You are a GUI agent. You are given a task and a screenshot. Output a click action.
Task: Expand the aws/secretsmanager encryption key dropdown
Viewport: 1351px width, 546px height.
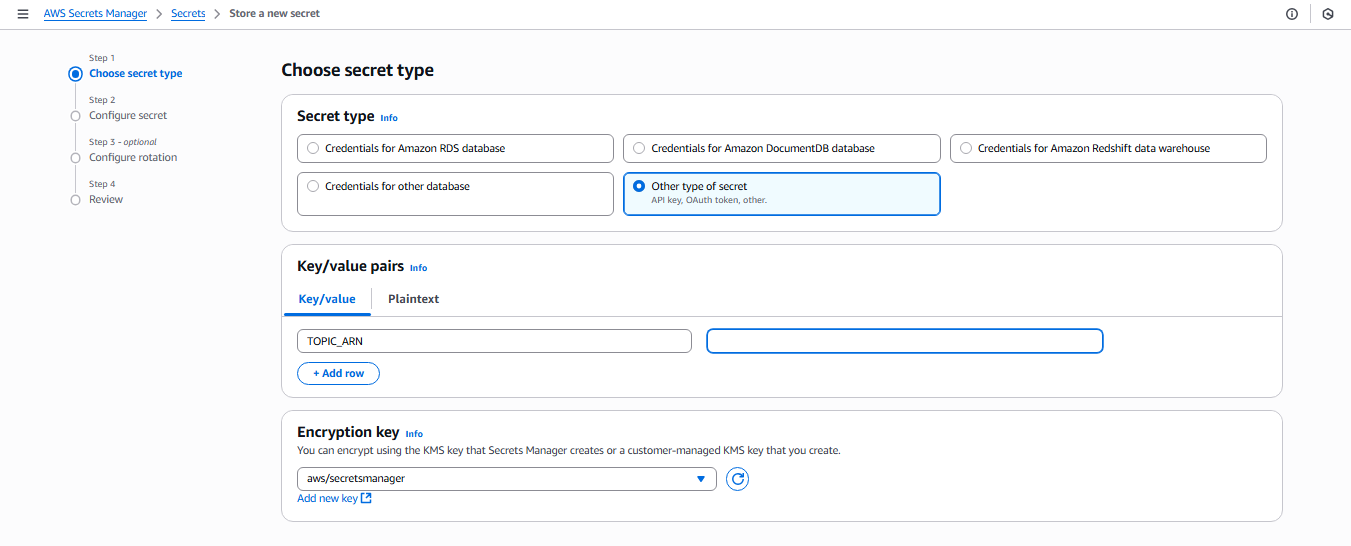506,479
